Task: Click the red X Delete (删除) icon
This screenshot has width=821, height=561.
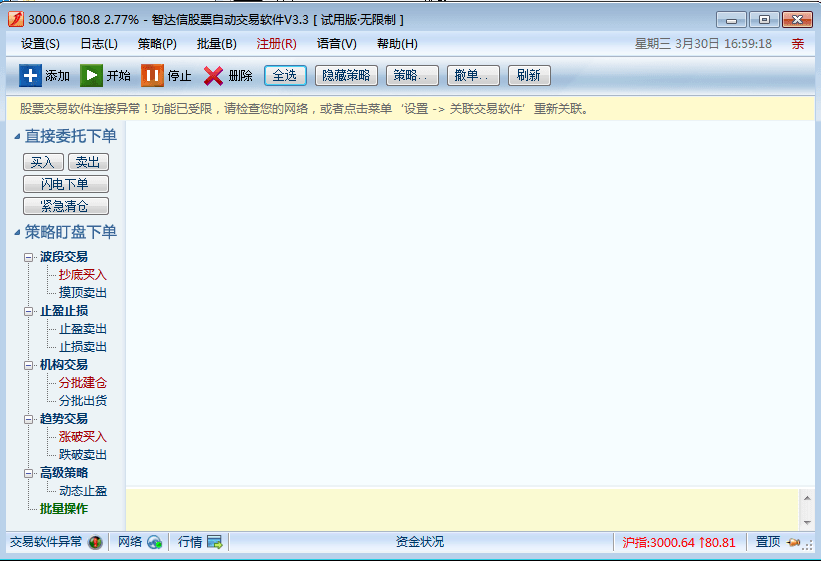Action: click(x=213, y=76)
